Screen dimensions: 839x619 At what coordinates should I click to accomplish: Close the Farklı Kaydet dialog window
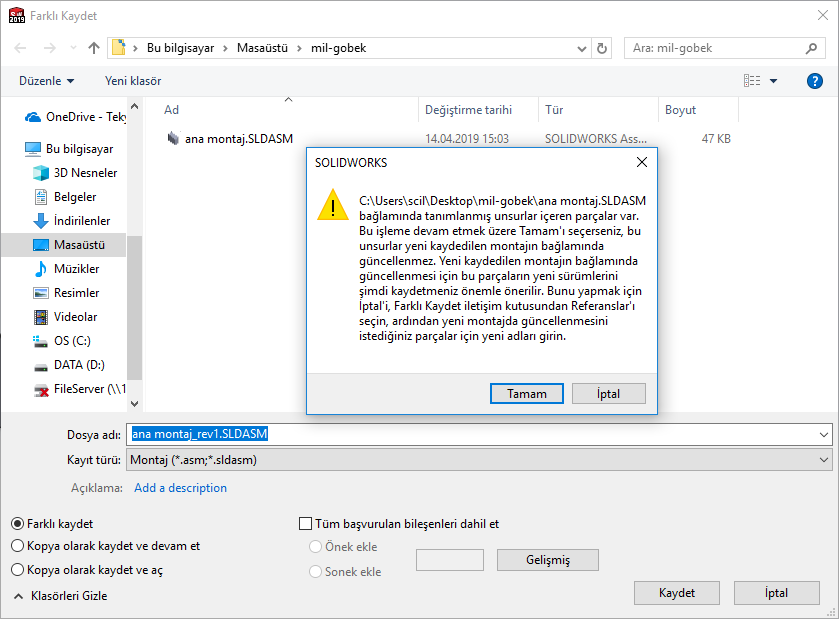(823, 16)
